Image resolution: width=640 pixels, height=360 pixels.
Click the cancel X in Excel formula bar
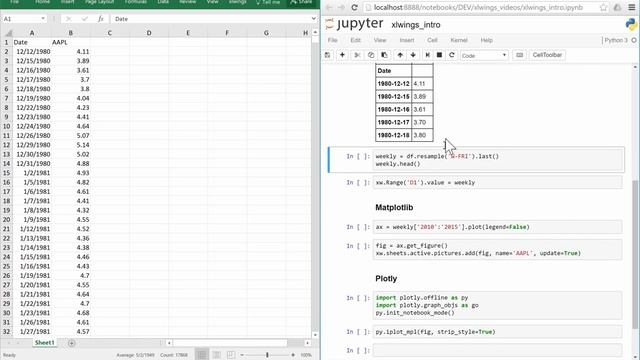[68, 19]
